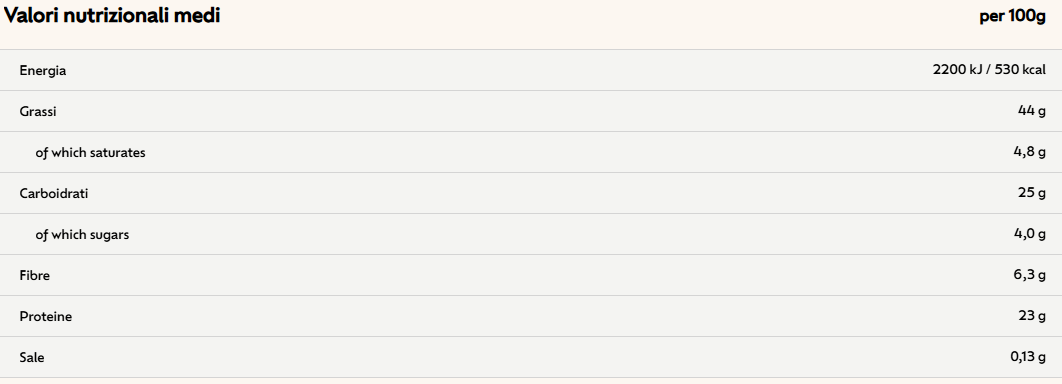Image resolution: width=1062 pixels, height=384 pixels.
Task: Select the 4,8 g saturates value
Action: pos(1029,152)
